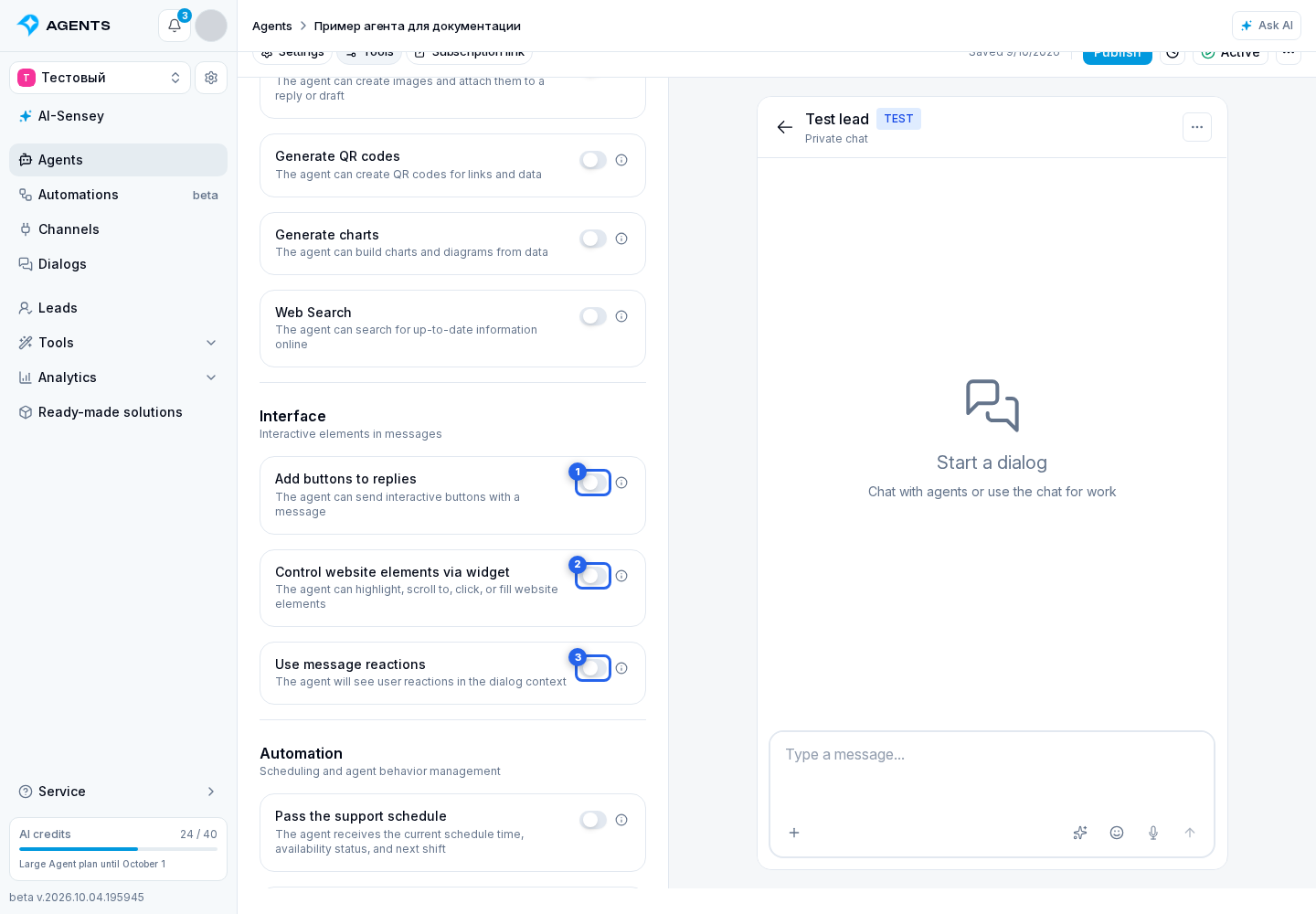
Task: Click the TEST badge next to Test lead
Action: click(x=898, y=119)
